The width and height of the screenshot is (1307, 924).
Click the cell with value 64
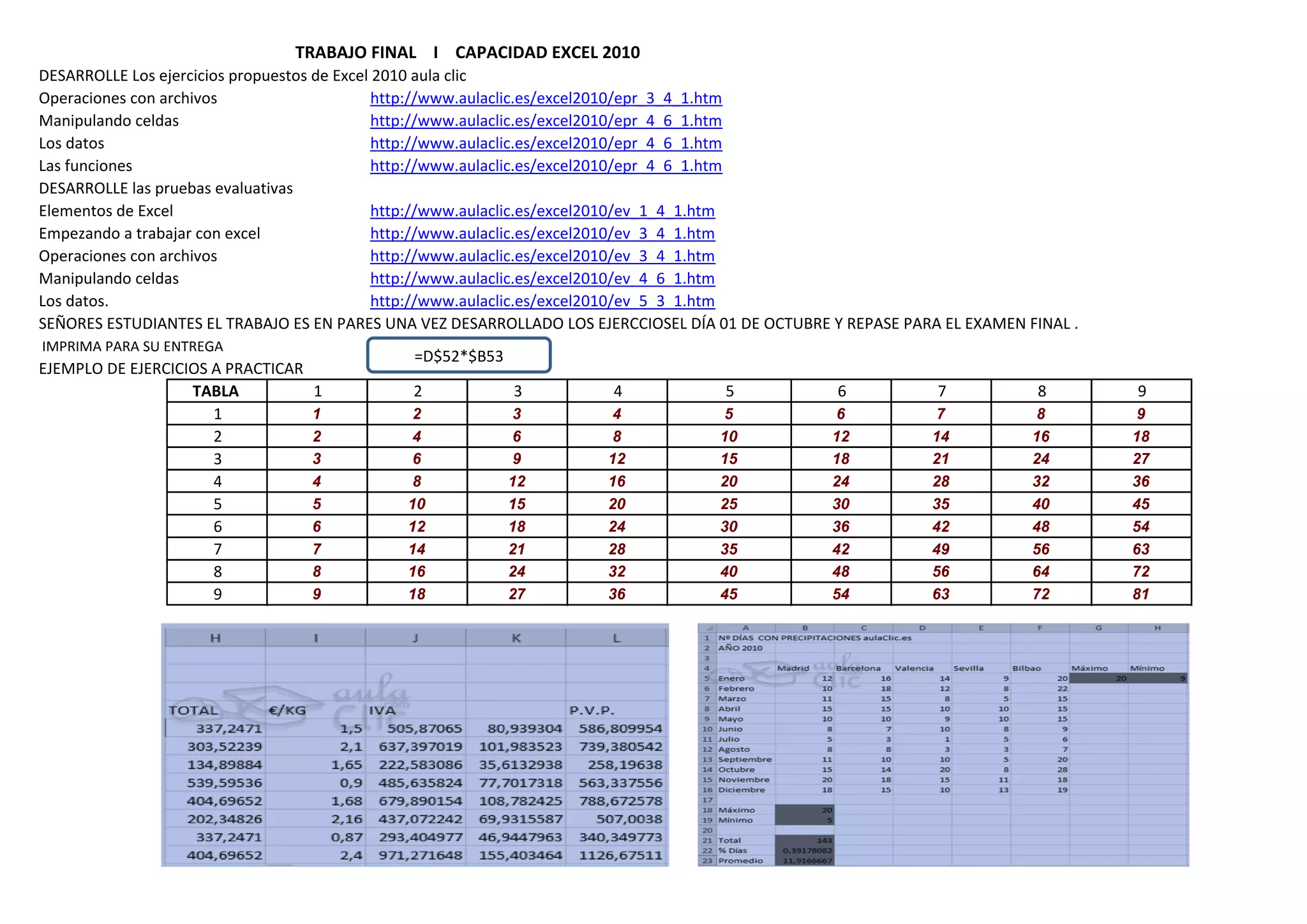tap(1041, 572)
